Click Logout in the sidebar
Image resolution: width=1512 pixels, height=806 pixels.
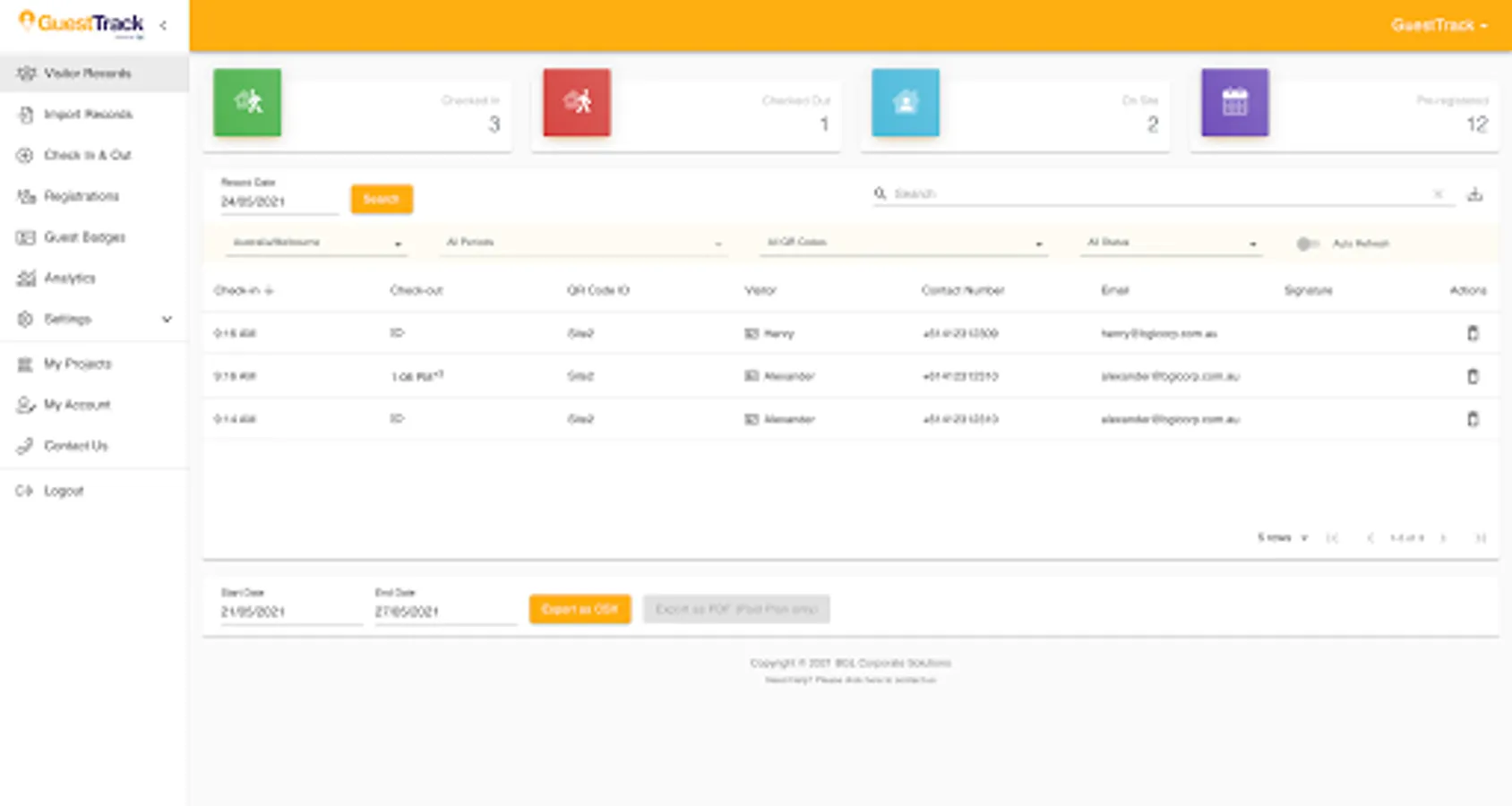[94, 491]
